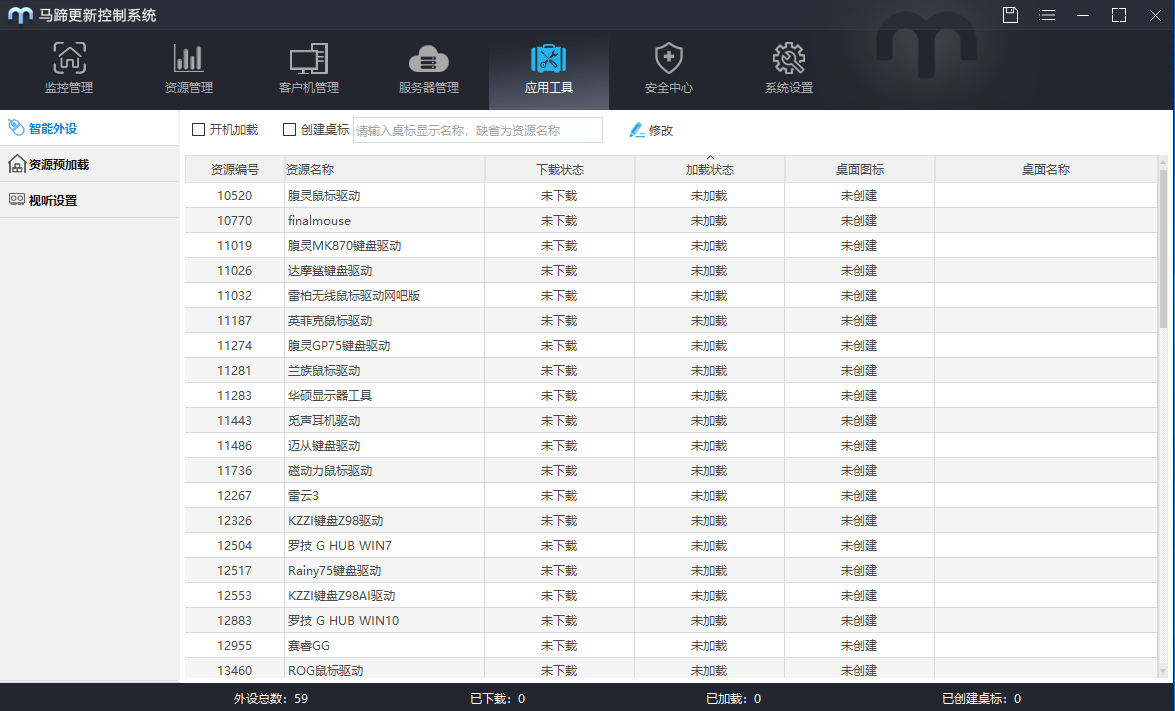Select row Rainy75键盘驱动
Screen dimensions: 1175x711
click(x=671, y=570)
